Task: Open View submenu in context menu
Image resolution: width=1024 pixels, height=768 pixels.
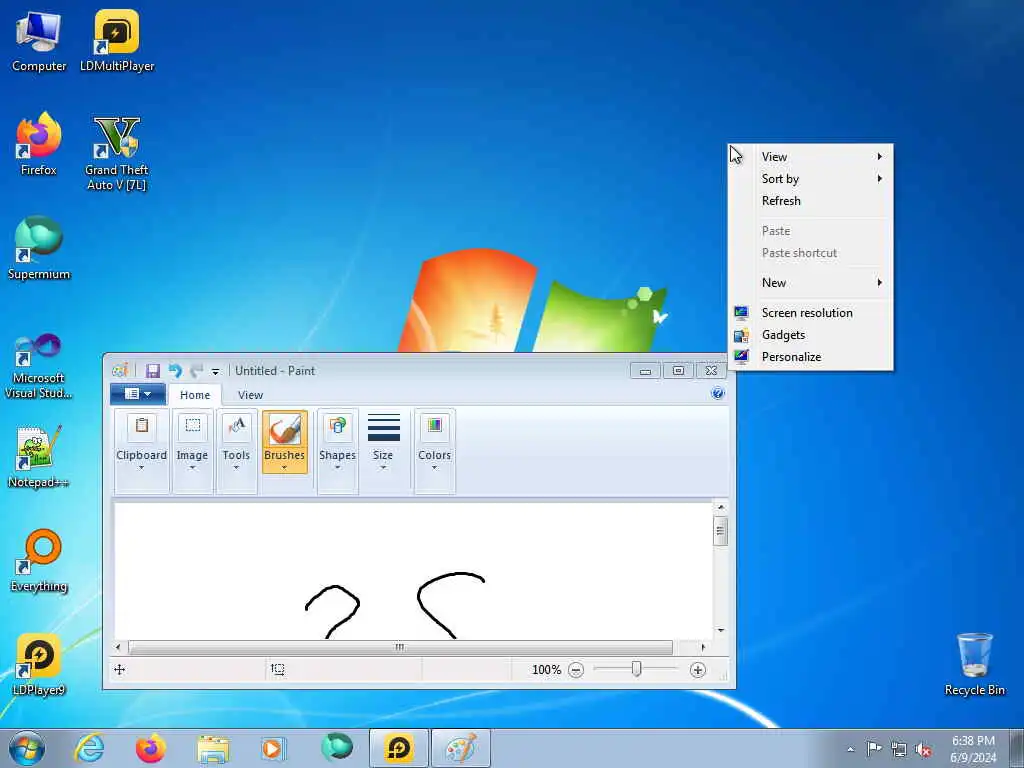Action: coord(810,157)
